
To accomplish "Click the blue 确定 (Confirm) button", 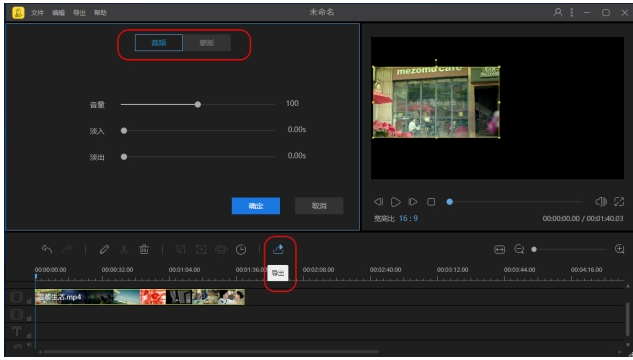I will point(256,206).
